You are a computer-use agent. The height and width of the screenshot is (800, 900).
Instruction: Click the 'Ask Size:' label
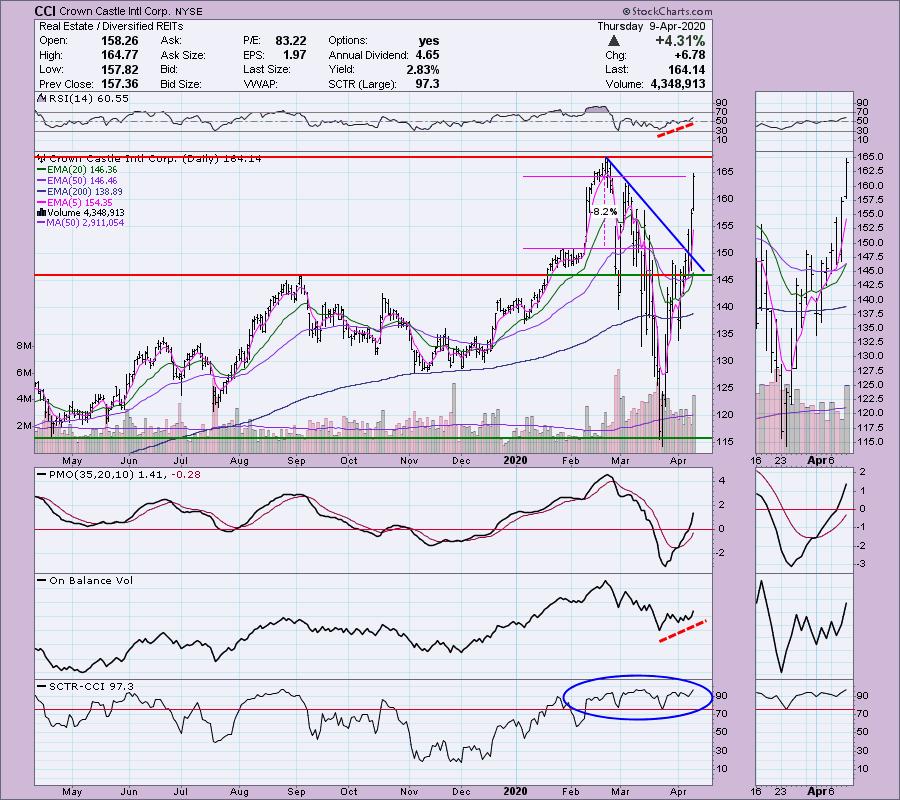click(183, 55)
